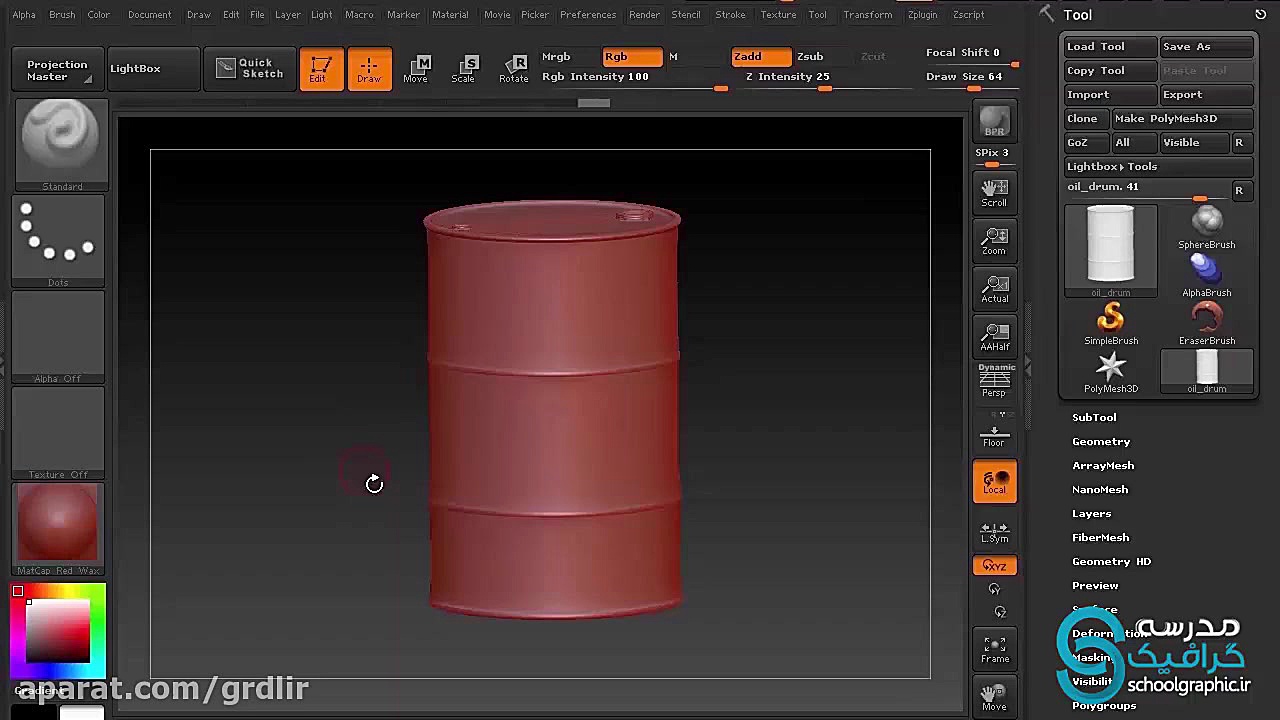Toggle Persp perspective view
This screenshot has width=1280, height=720.
pos(994,381)
